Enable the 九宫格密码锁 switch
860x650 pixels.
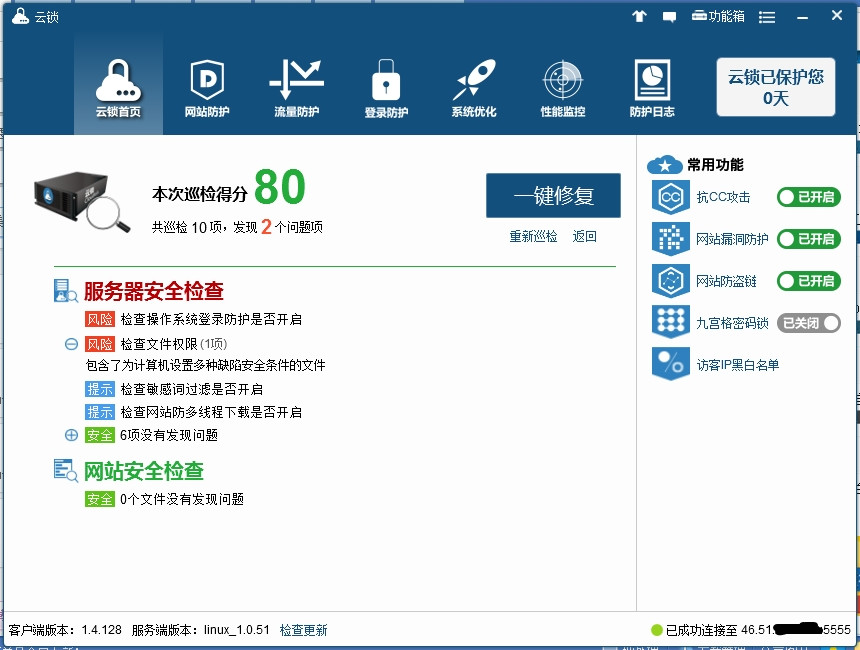coord(808,323)
